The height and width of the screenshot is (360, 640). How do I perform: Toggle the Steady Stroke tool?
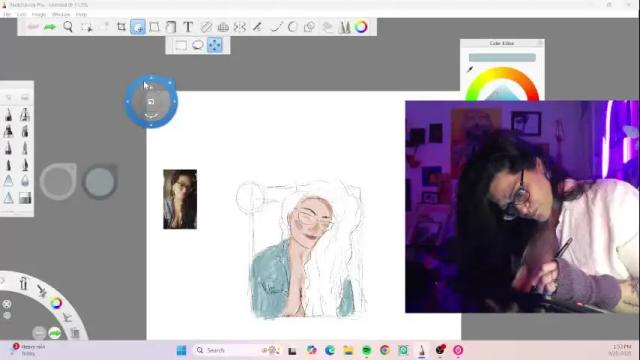tap(257, 27)
